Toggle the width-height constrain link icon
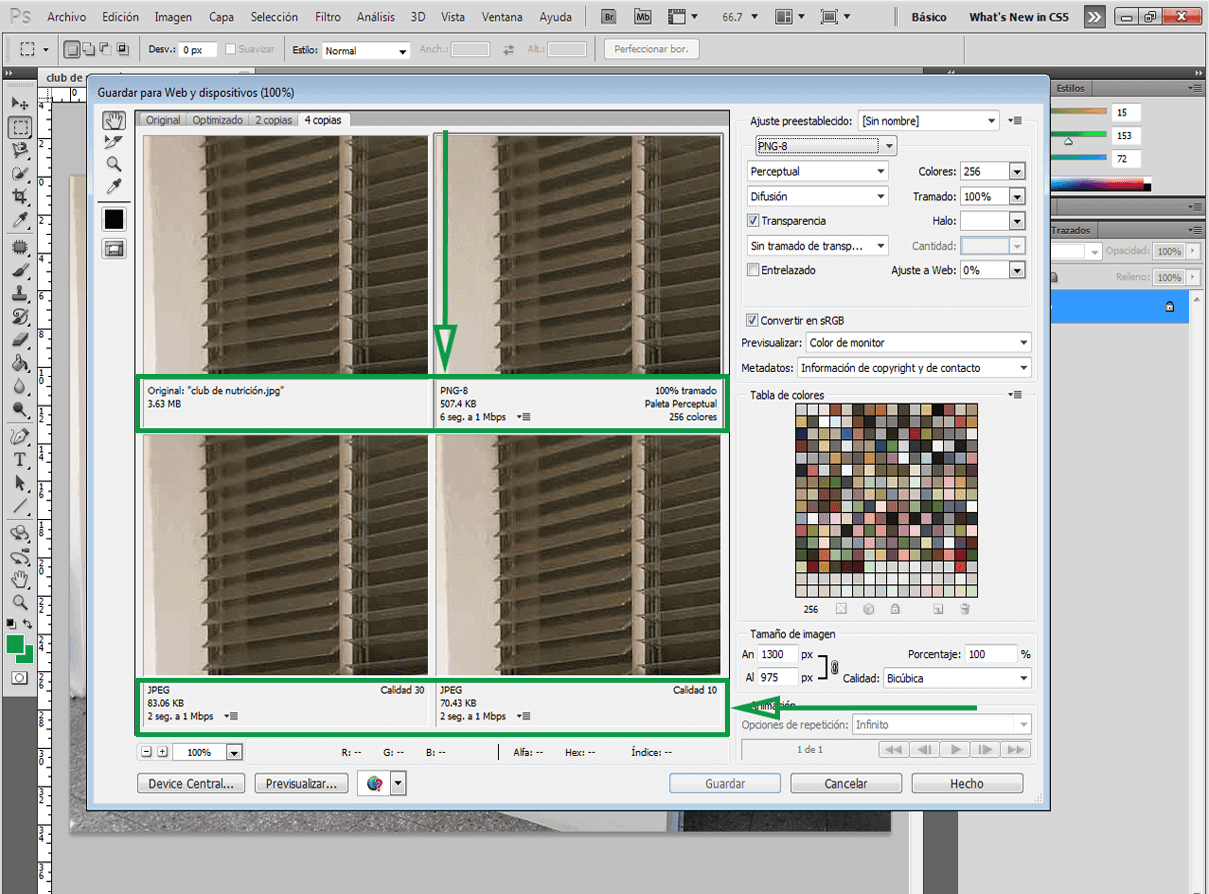The image size is (1209, 894). pyautogui.click(x=834, y=665)
